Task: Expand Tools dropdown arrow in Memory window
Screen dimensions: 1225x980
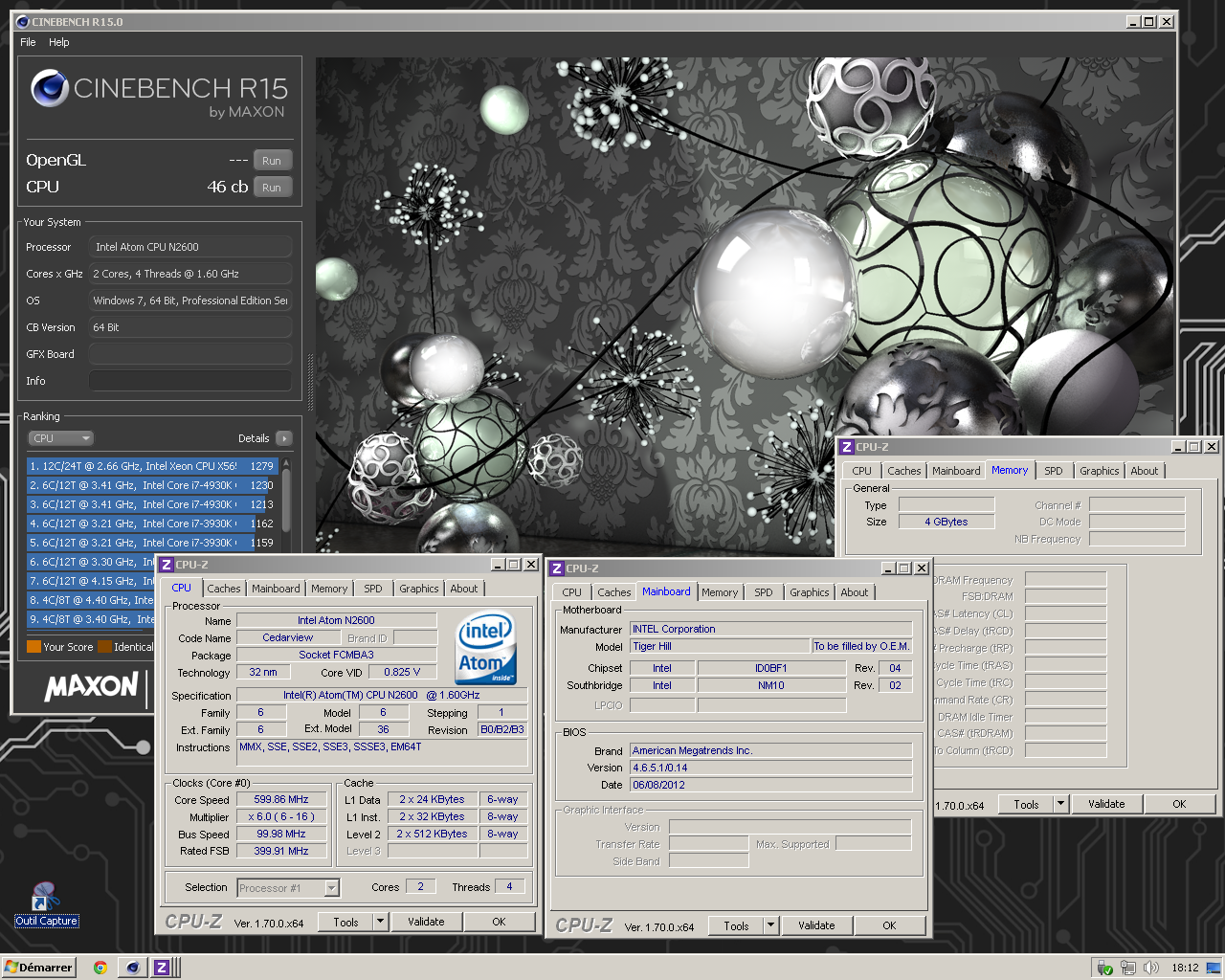Action: 1060,804
